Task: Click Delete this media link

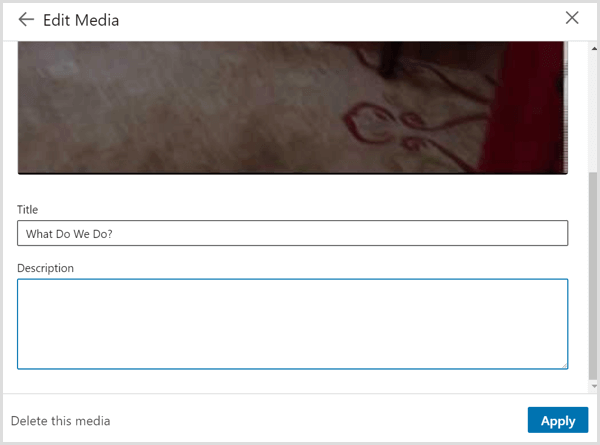Action: [60, 421]
